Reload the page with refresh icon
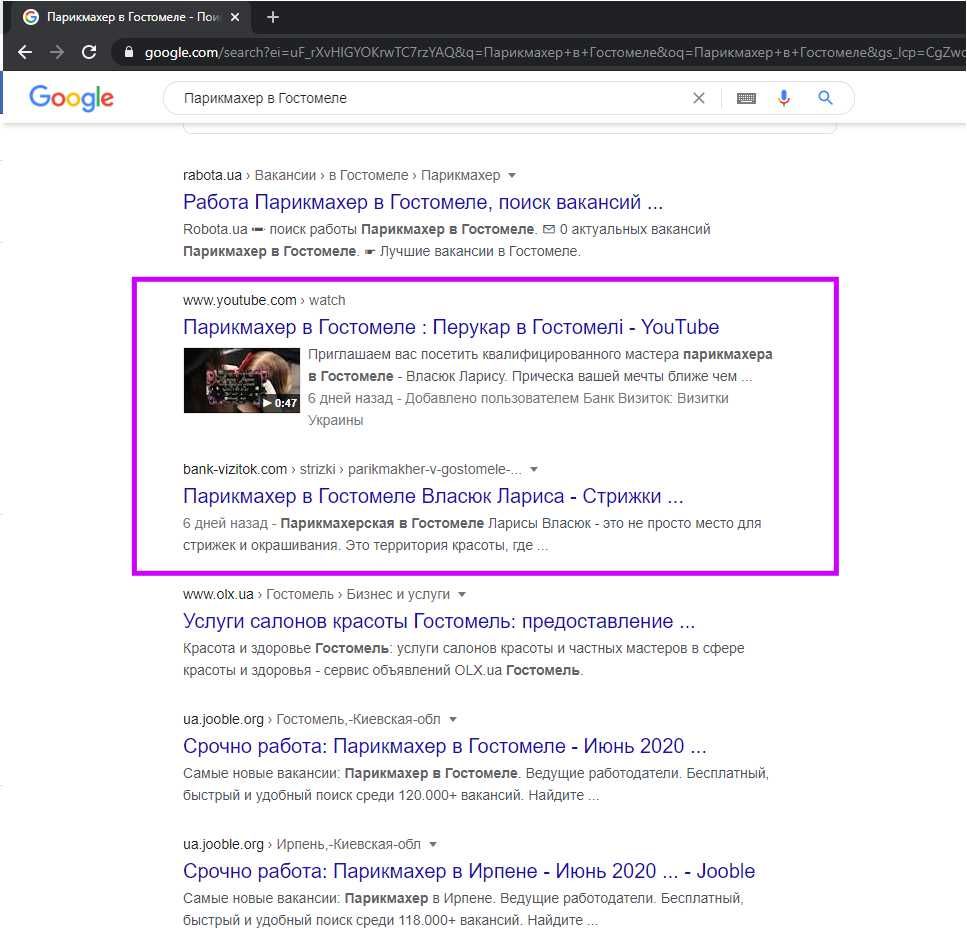The image size is (967, 941). (x=89, y=52)
